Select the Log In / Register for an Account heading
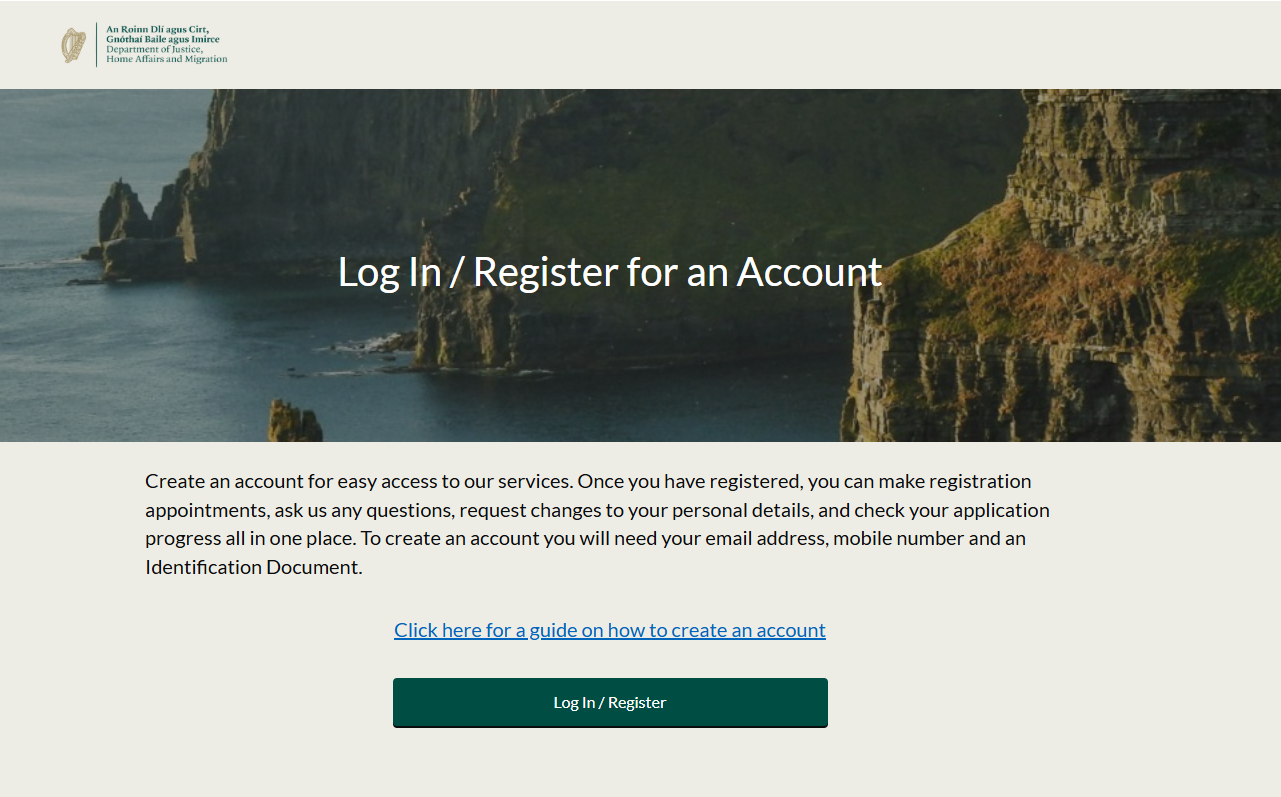 coord(610,272)
